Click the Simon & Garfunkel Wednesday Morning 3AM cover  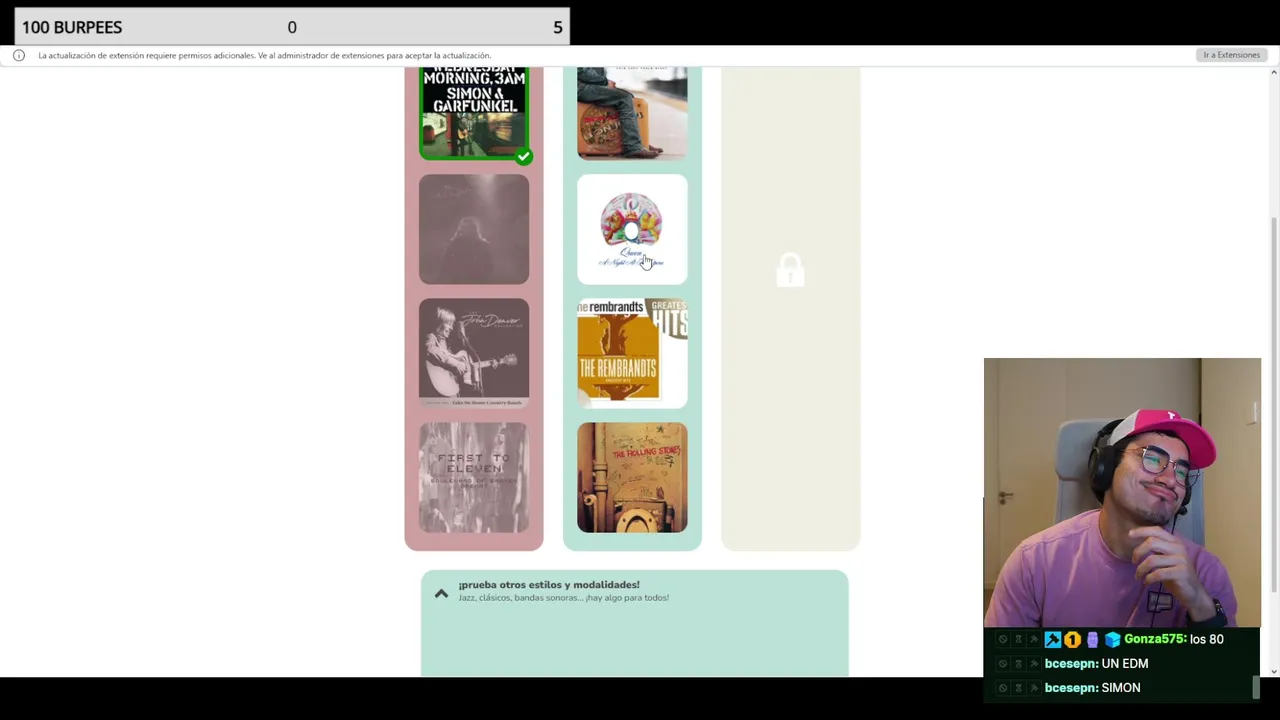474,112
